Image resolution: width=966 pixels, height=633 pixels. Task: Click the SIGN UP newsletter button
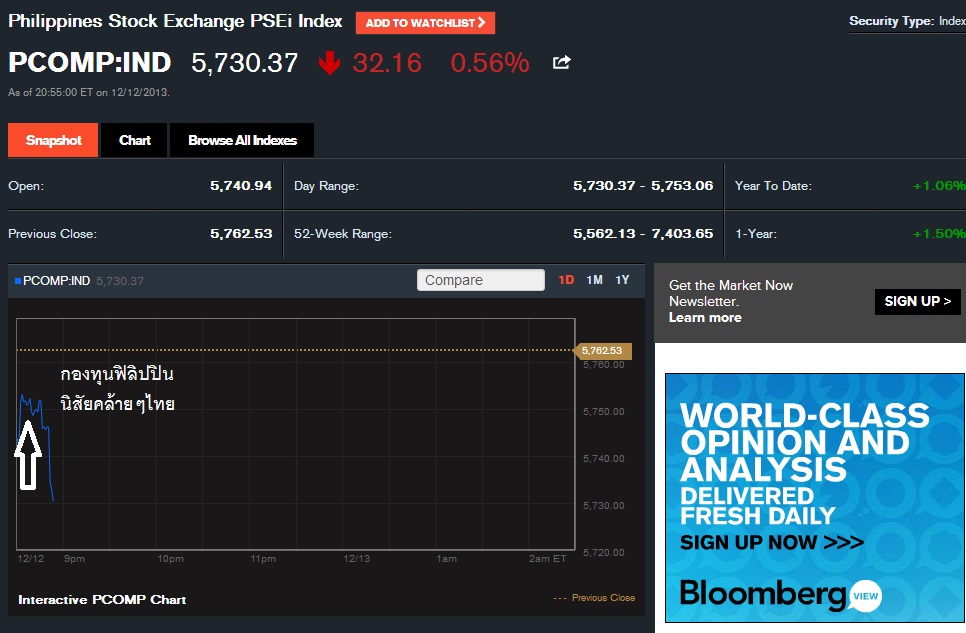pyautogui.click(x=917, y=301)
